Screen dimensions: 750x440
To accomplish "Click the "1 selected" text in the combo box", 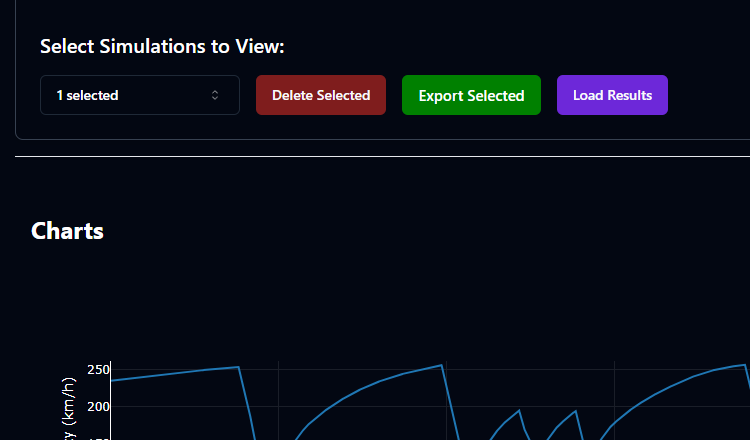I will coord(87,95).
